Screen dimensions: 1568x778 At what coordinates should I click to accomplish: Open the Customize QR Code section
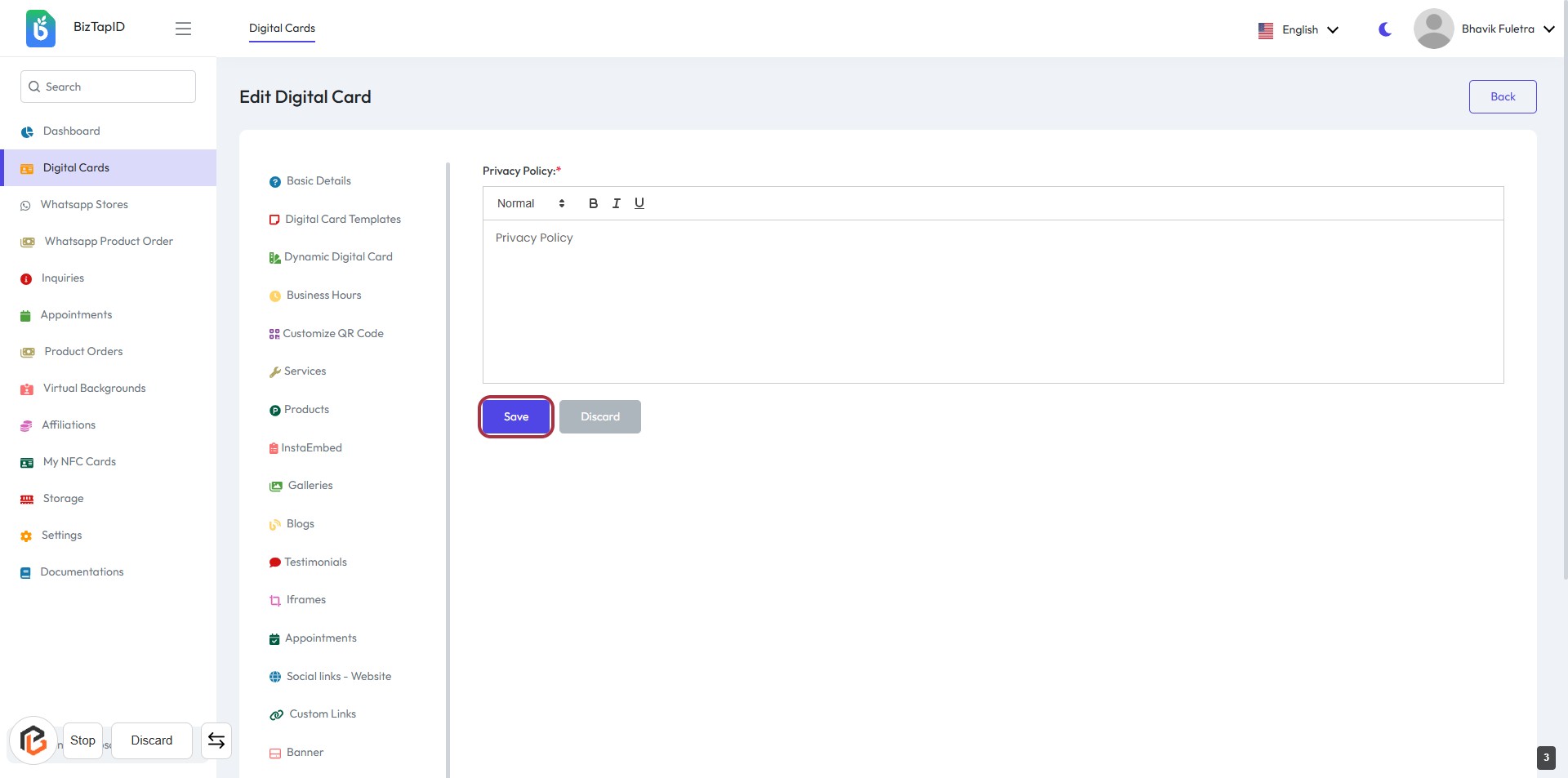coord(332,333)
